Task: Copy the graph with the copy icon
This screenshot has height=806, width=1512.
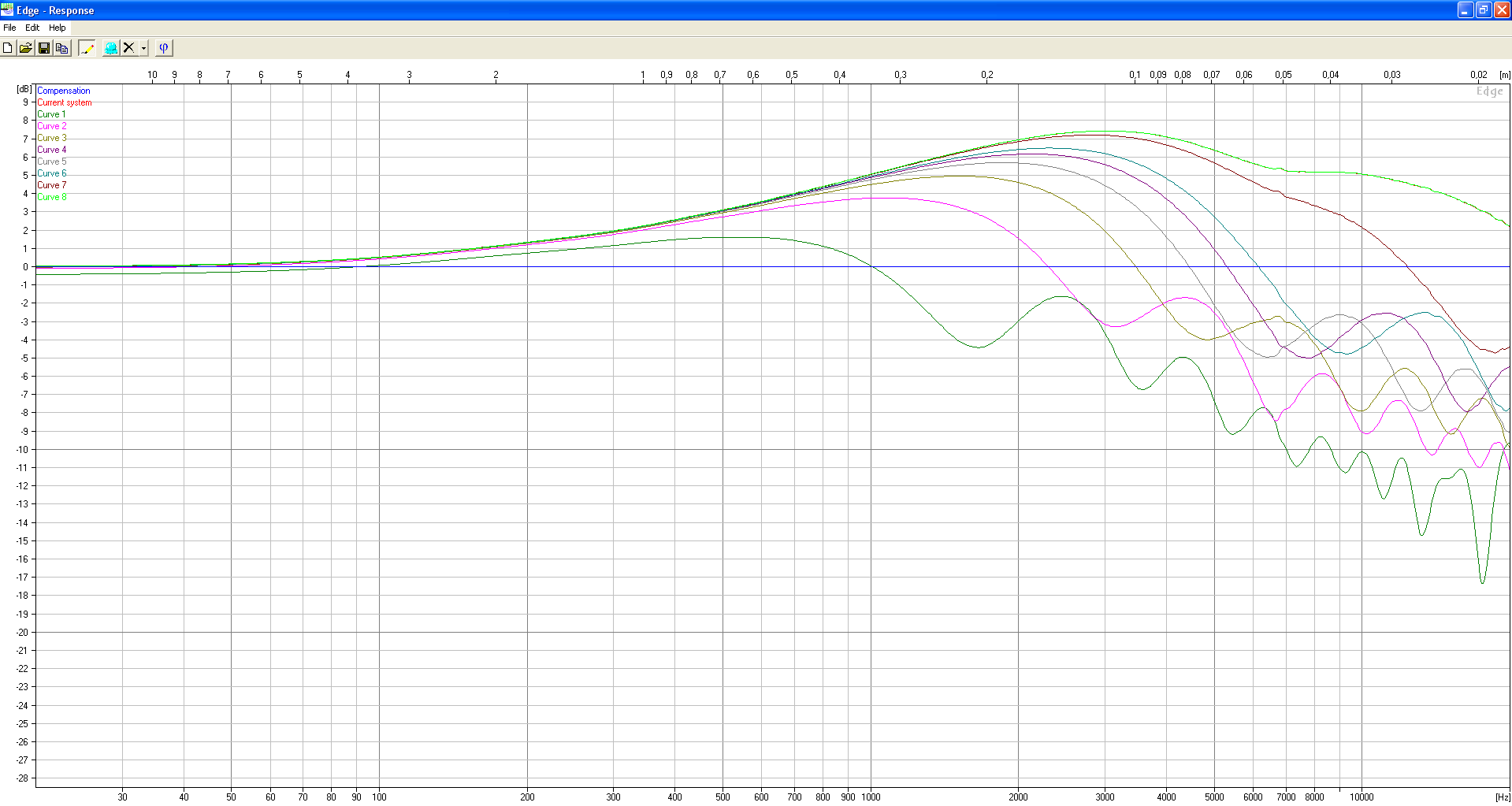Action: pyautogui.click(x=61, y=48)
